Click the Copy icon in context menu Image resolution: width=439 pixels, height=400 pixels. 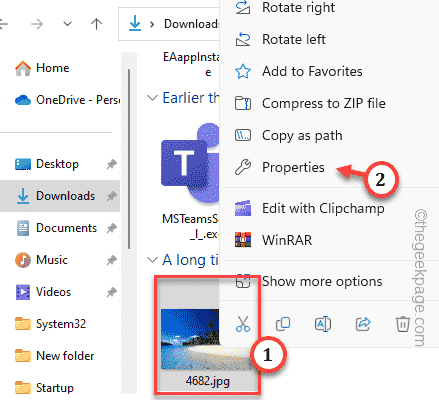pos(283,324)
